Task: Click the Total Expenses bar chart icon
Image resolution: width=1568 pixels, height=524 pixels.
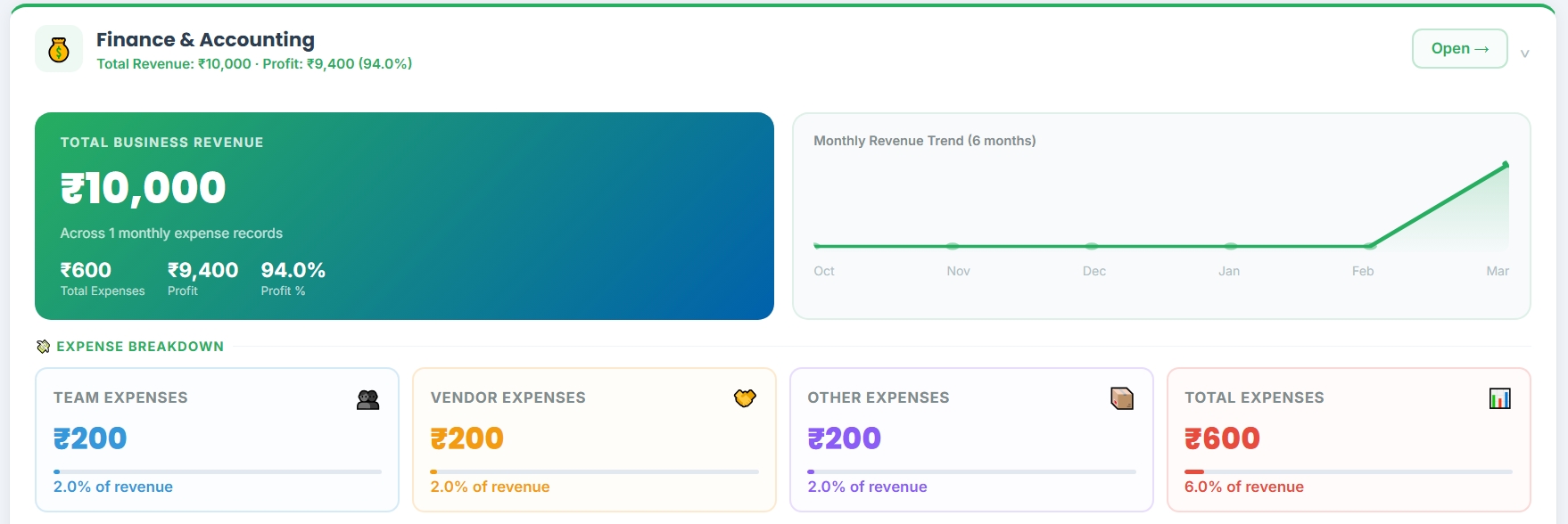Action: [x=1500, y=398]
